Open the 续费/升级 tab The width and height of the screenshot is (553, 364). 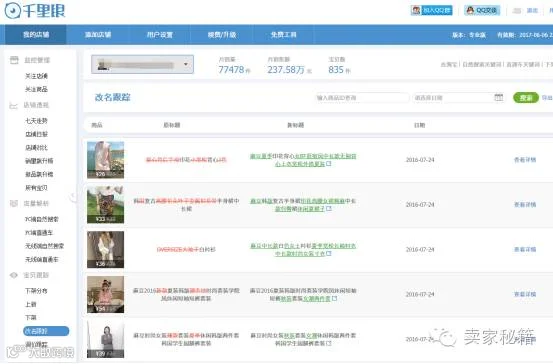222,35
